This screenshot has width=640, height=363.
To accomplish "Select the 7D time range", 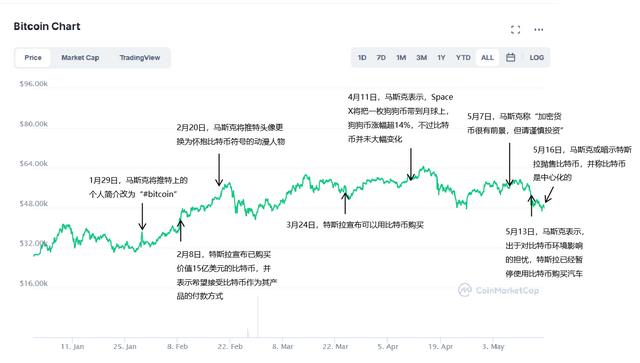I will pos(381,58).
